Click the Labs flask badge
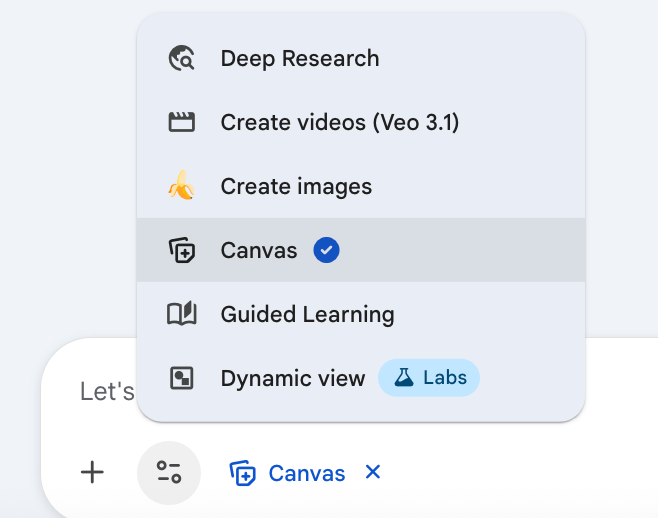This screenshot has height=518, width=658. click(x=429, y=378)
